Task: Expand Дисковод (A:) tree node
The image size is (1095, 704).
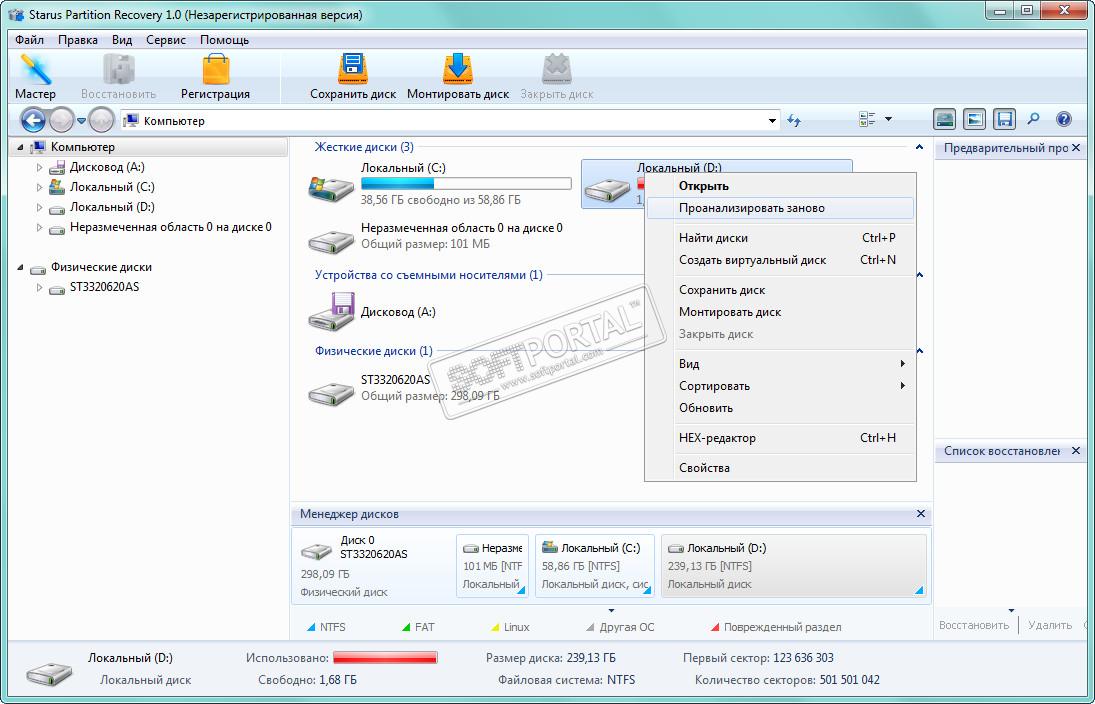Action: (39, 168)
